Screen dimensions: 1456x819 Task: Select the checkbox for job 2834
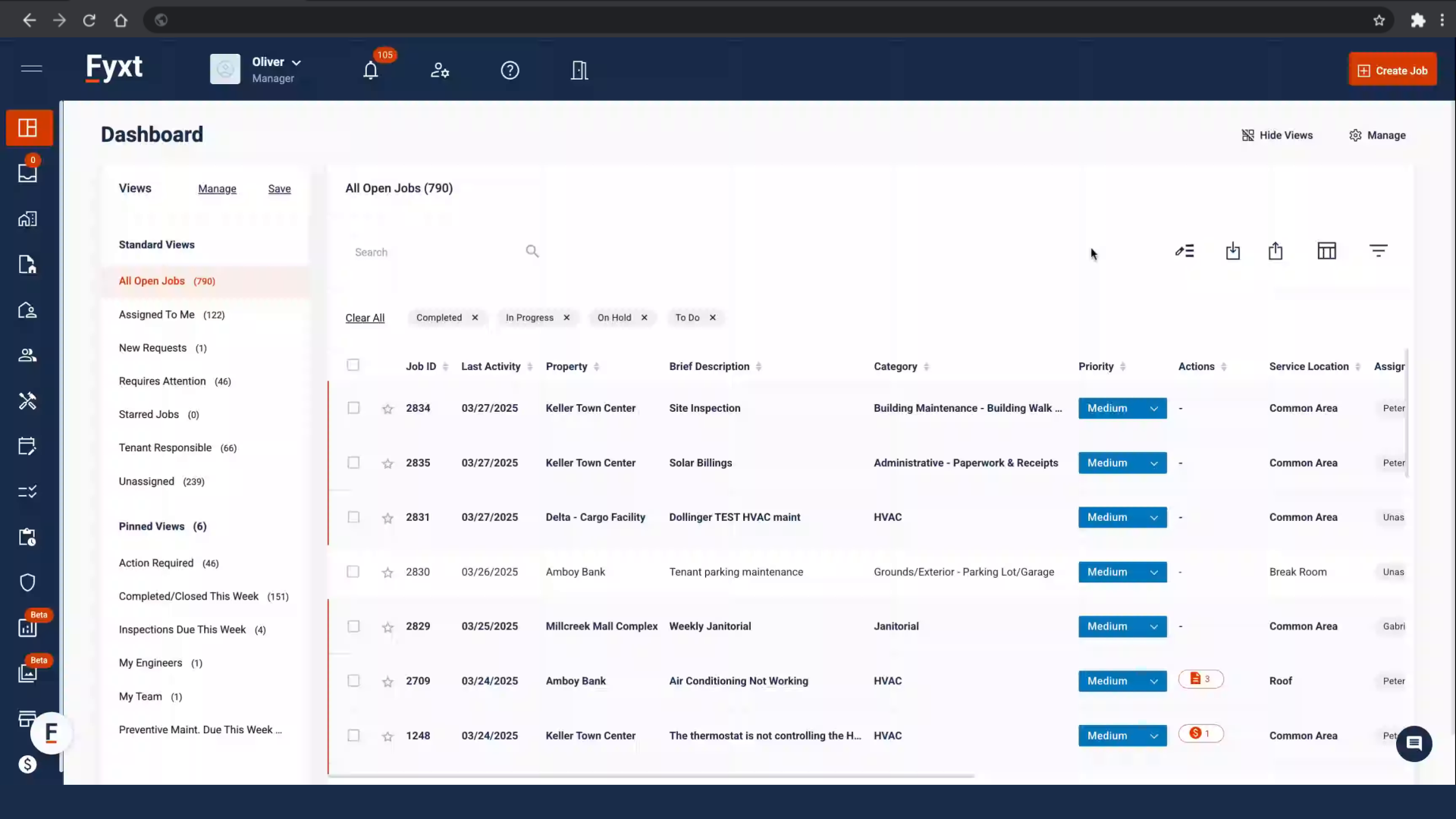[353, 408]
